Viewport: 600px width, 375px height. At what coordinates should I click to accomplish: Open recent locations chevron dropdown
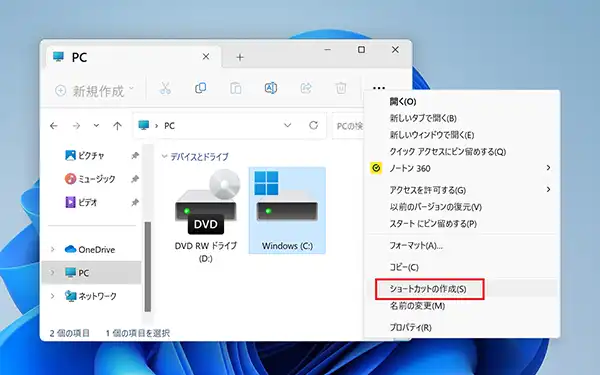96,125
